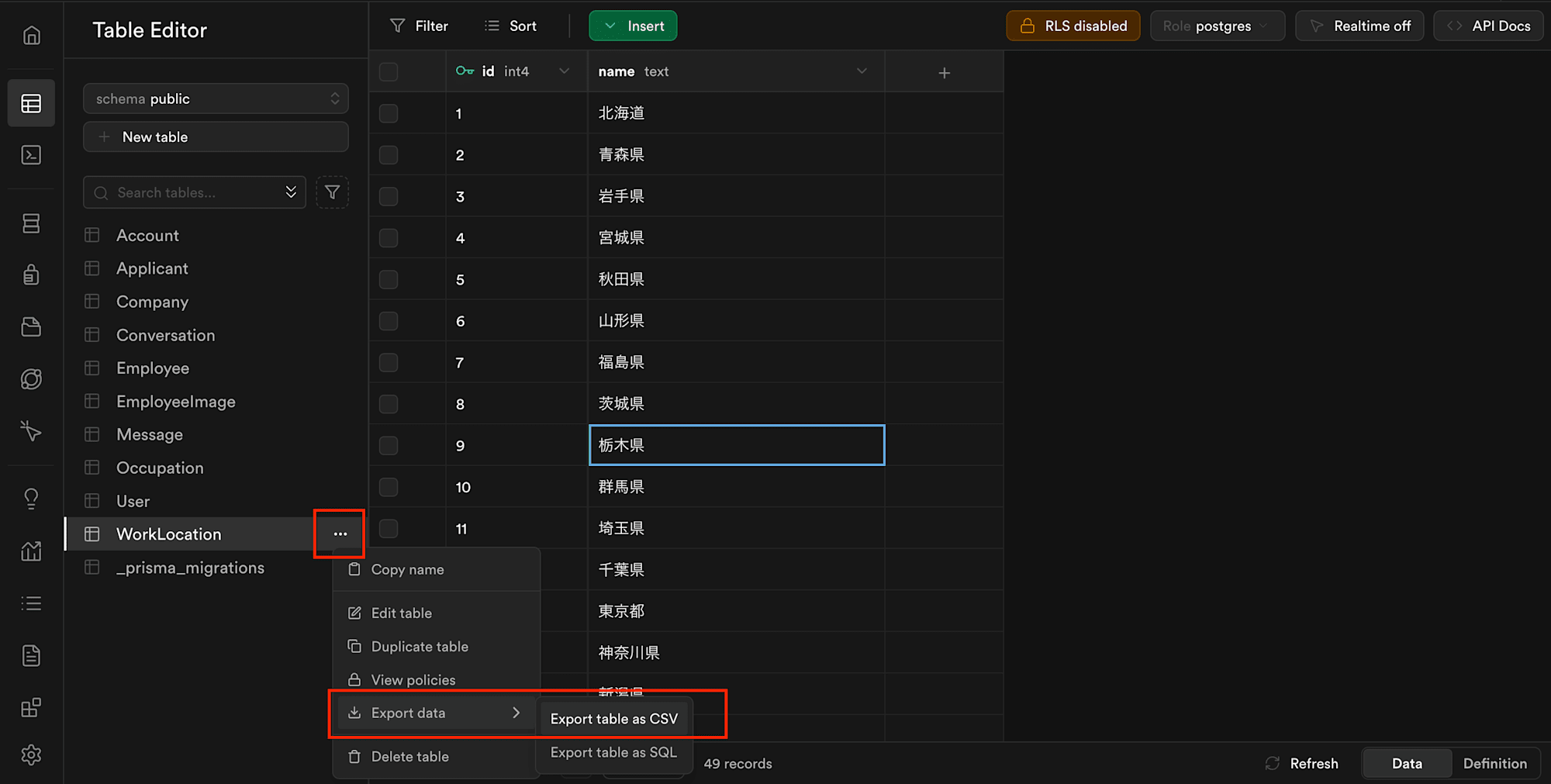Switch to the Data tab

click(1407, 763)
